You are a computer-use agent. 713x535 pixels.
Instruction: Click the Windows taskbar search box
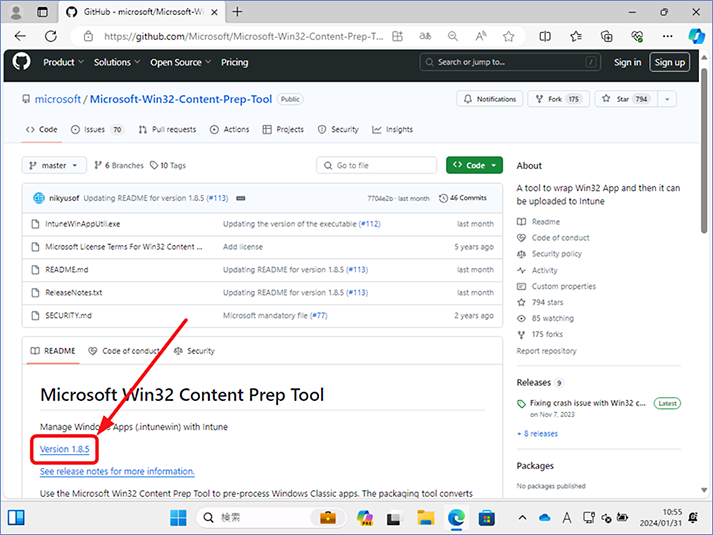pos(271,517)
